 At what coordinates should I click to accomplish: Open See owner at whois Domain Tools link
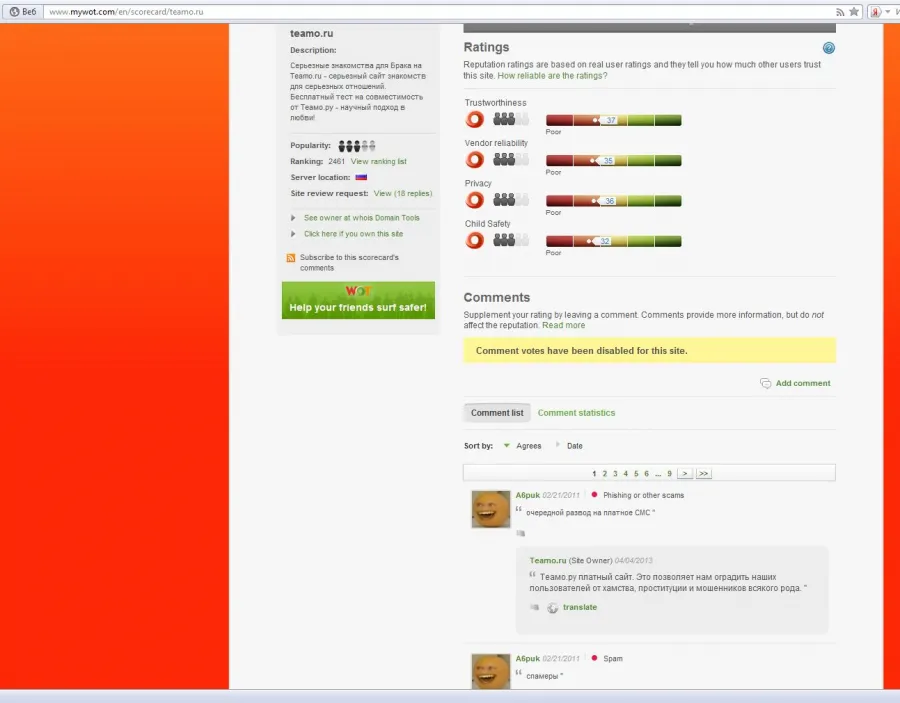coord(362,218)
